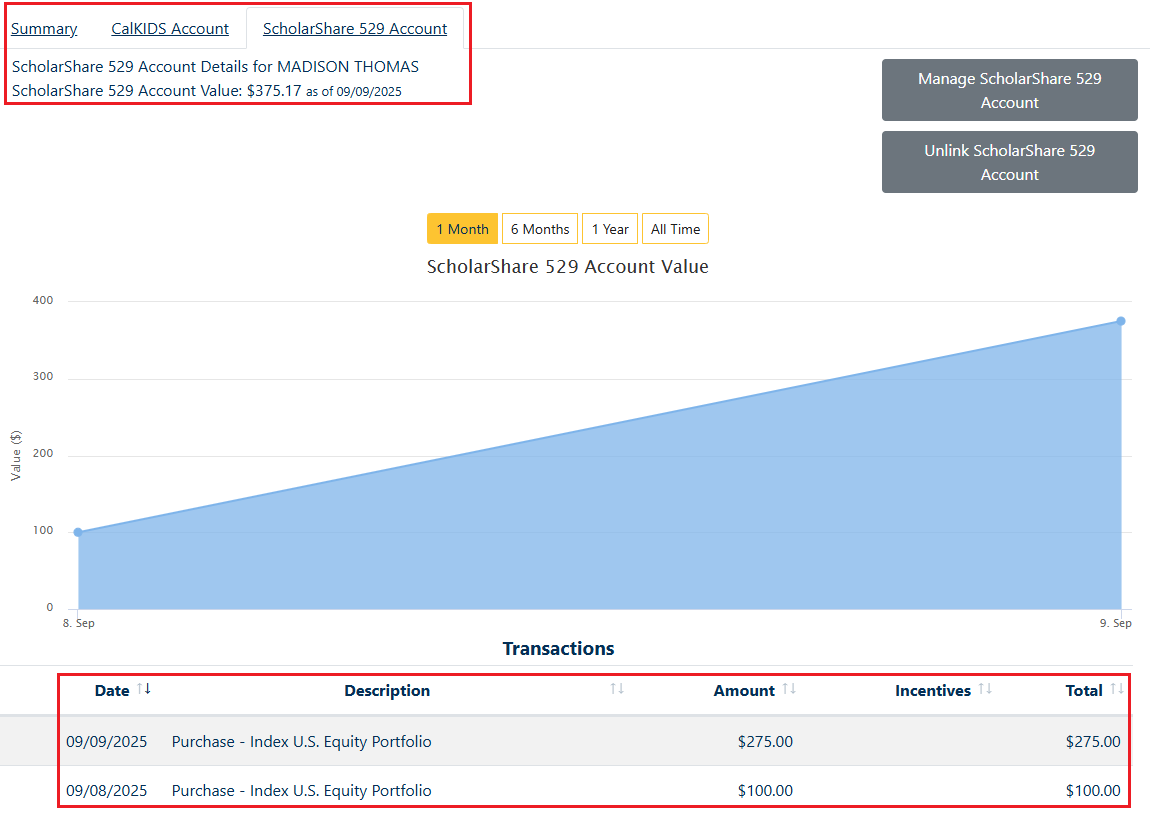Viewport: 1150px width, 816px height.
Task: Switch to the CalKIDS Account tab
Action: (170, 29)
